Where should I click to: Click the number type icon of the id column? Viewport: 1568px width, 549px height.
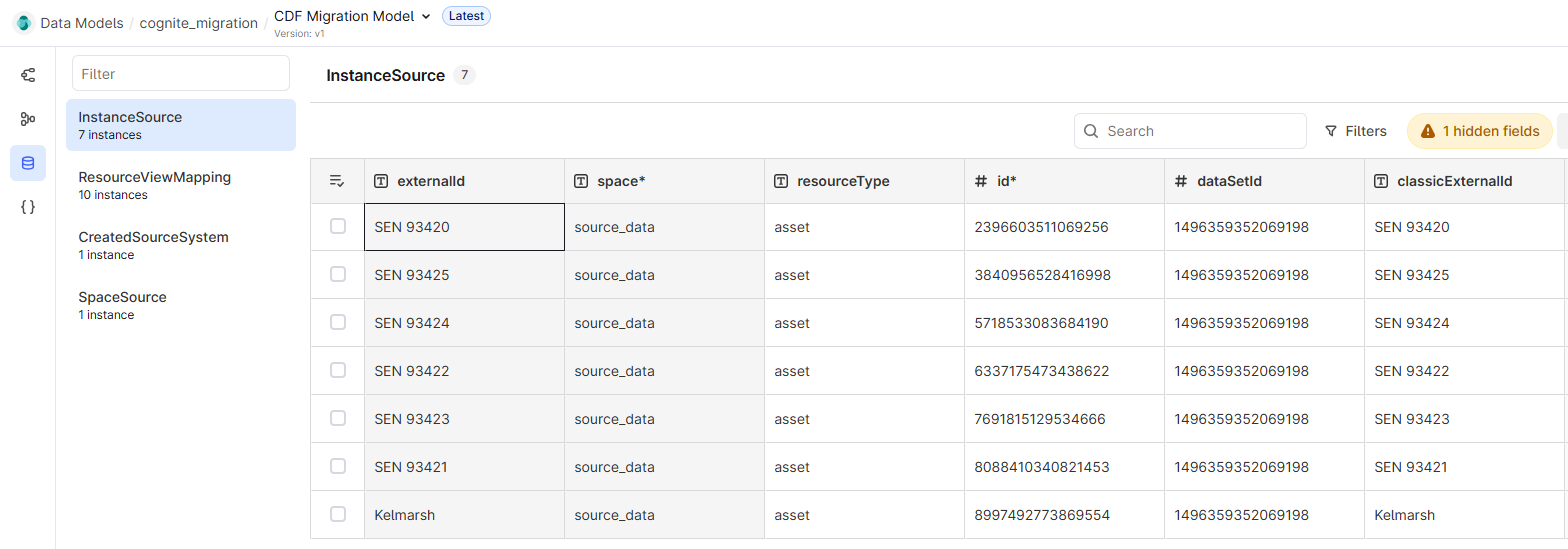[x=981, y=181]
